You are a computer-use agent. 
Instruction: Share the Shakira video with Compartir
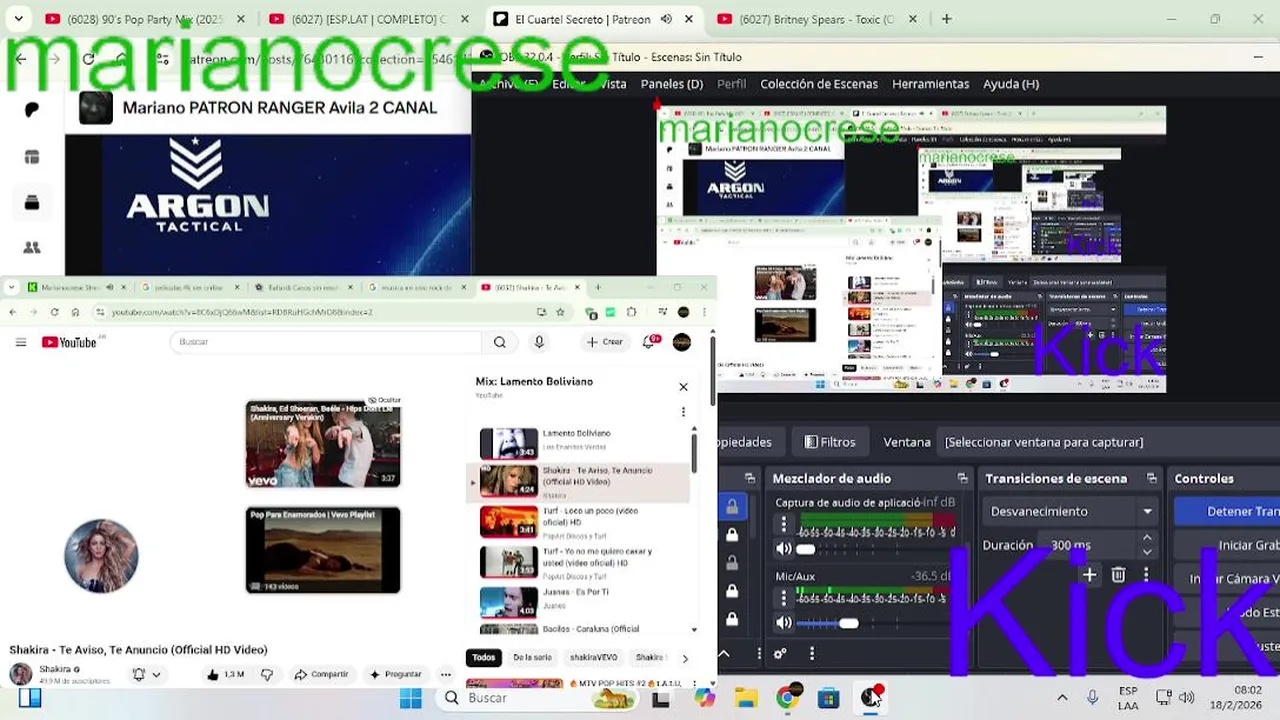321,674
